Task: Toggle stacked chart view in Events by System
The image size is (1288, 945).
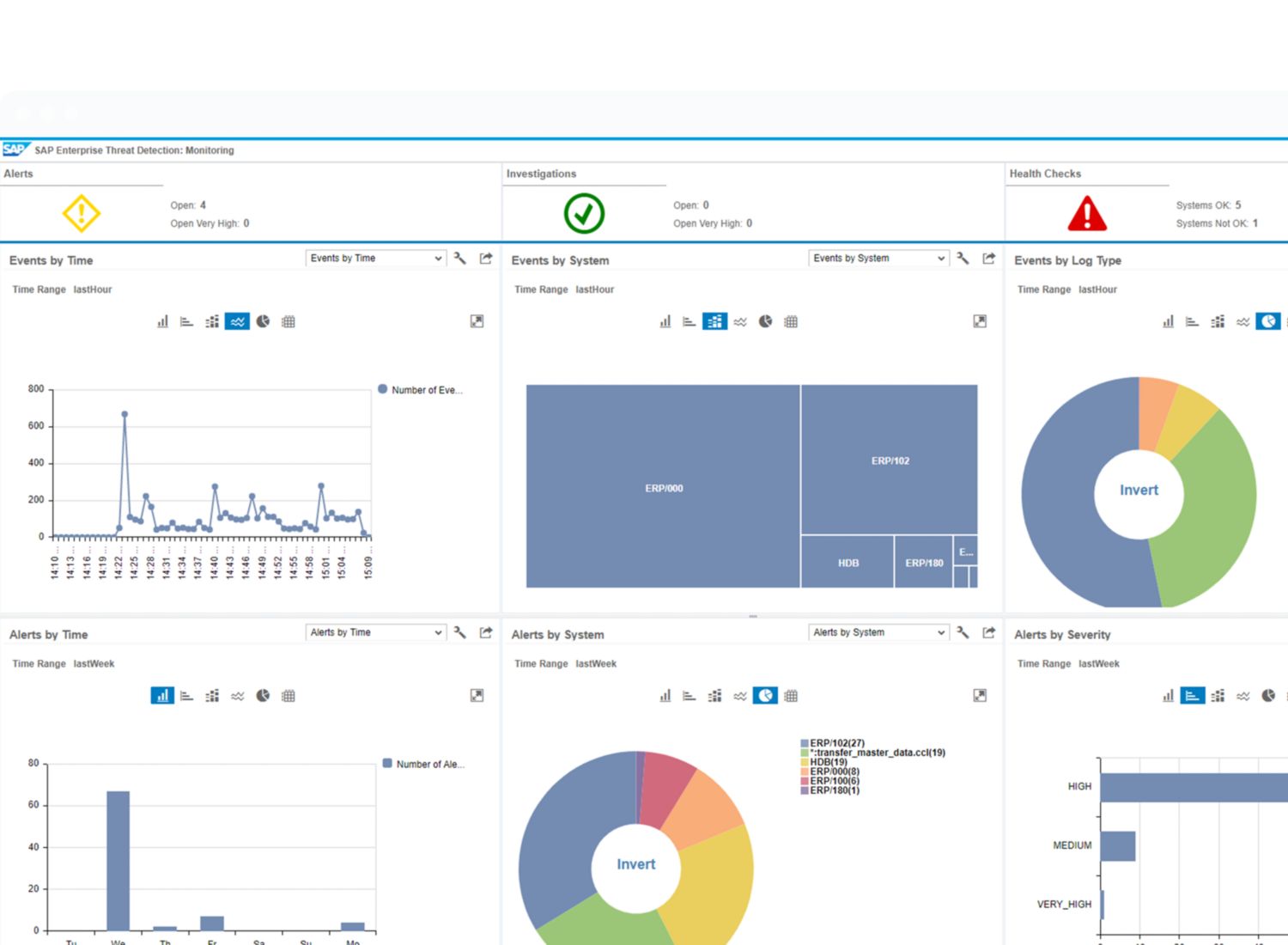Action: click(714, 321)
